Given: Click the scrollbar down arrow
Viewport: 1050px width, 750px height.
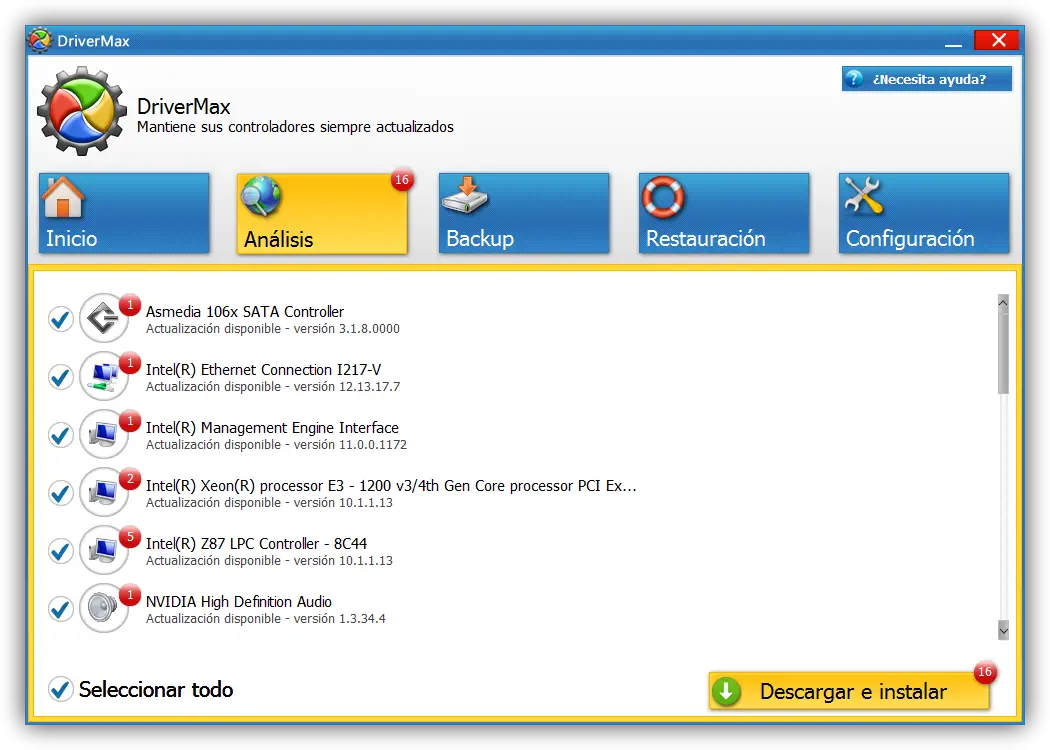Looking at the screenshot, I should 1003,630.
